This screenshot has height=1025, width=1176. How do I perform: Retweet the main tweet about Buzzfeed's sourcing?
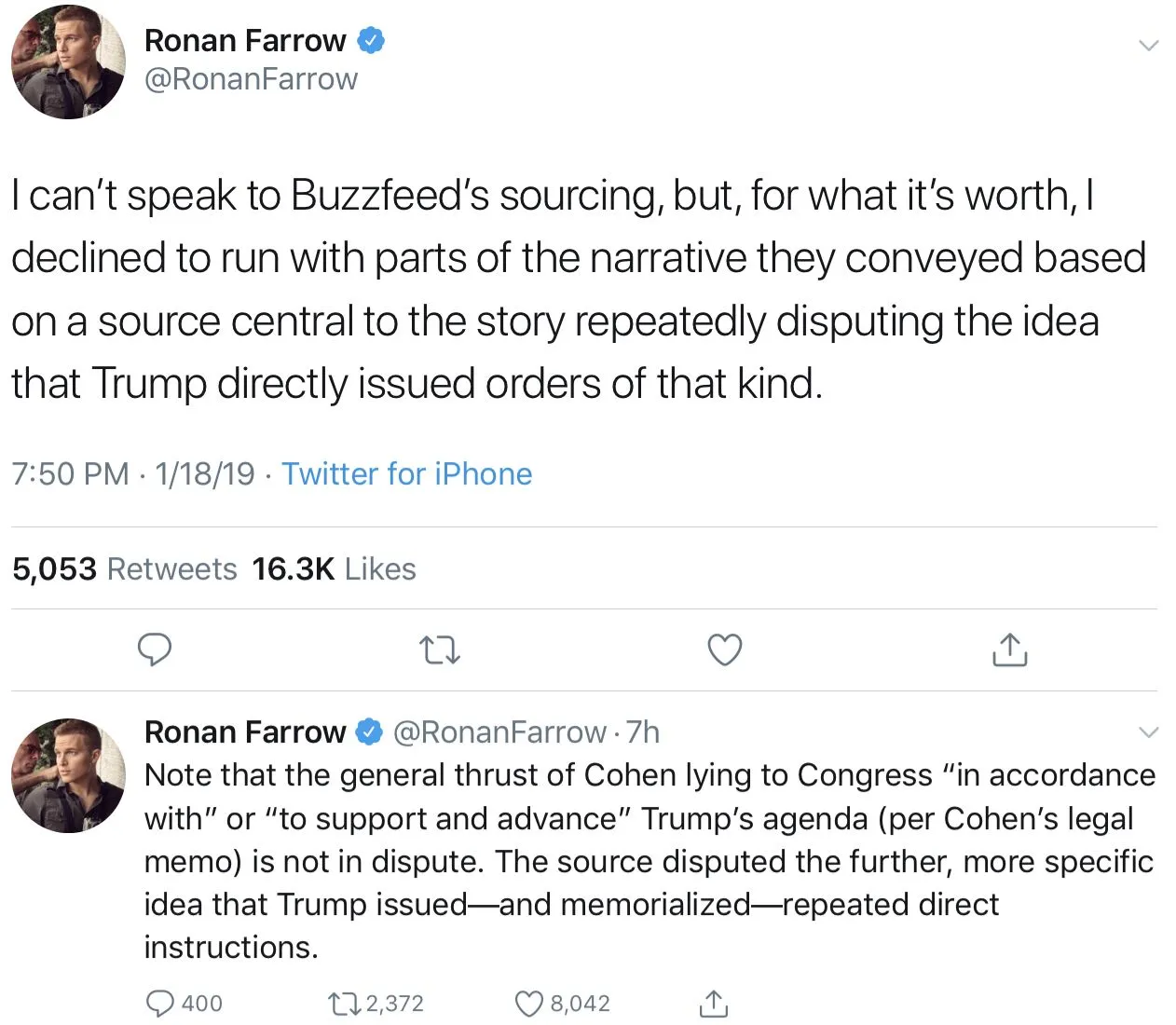pos(439,649)
